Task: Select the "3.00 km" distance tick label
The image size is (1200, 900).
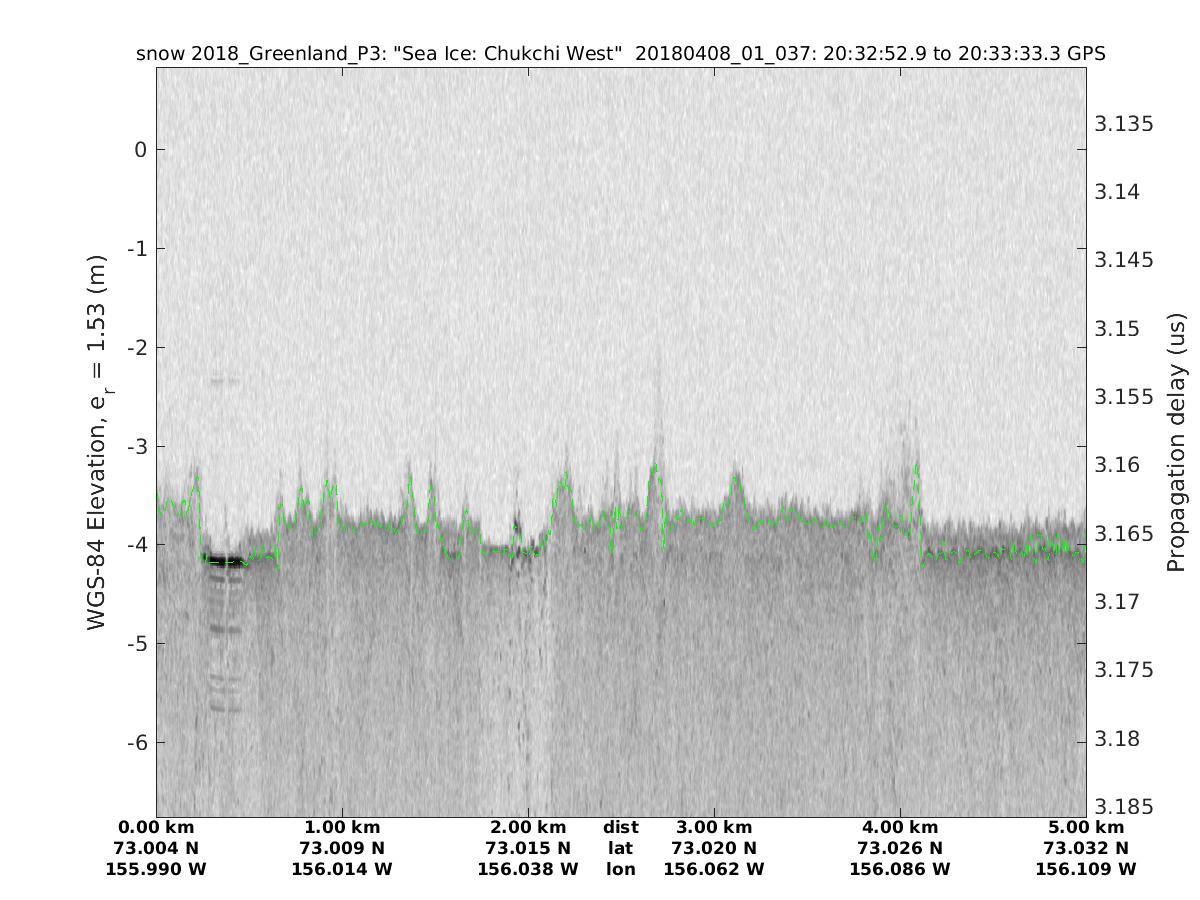Action: [x=714, y=828]
